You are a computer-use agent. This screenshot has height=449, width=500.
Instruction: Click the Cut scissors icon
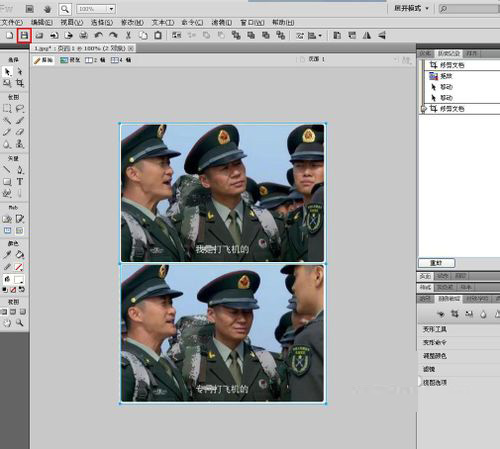click(128, 35)
